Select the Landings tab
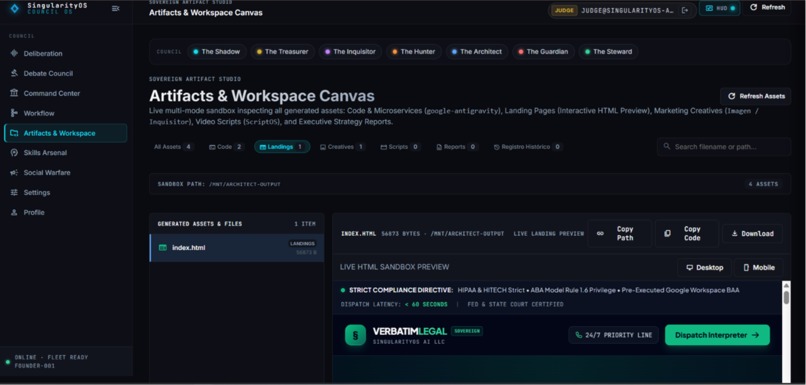 282,147
